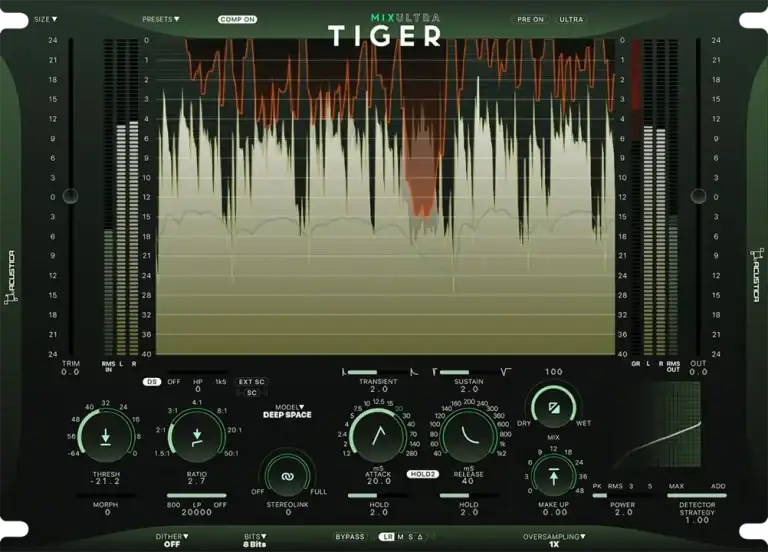Click the LP frequency value 20000
Image resolution: width=768 pixels, height=552 pixels.
197,512
